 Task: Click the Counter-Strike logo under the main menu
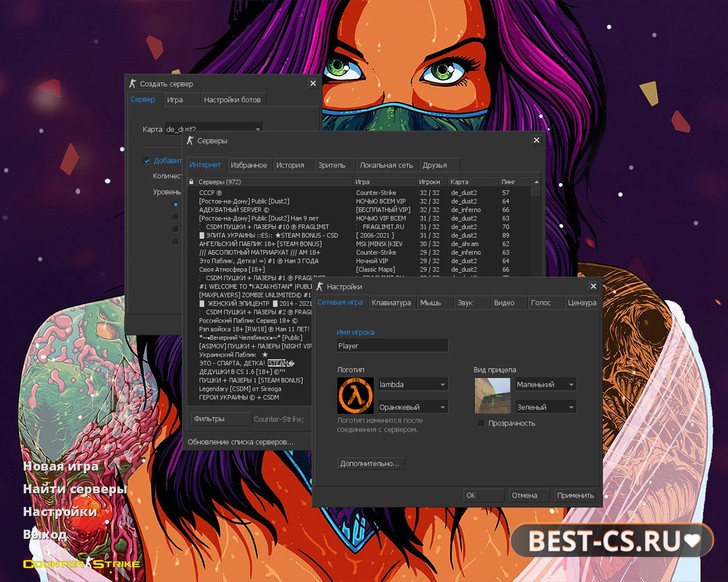pos(81,563)
